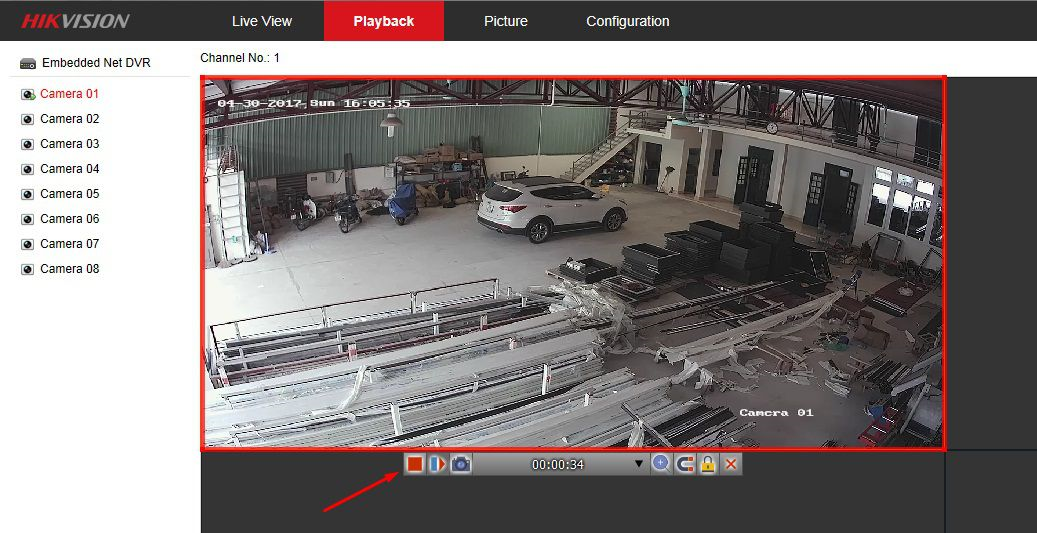Capture a snapshot with the camera icon
The image size is (1037, 533).
[x=461, y=464]
